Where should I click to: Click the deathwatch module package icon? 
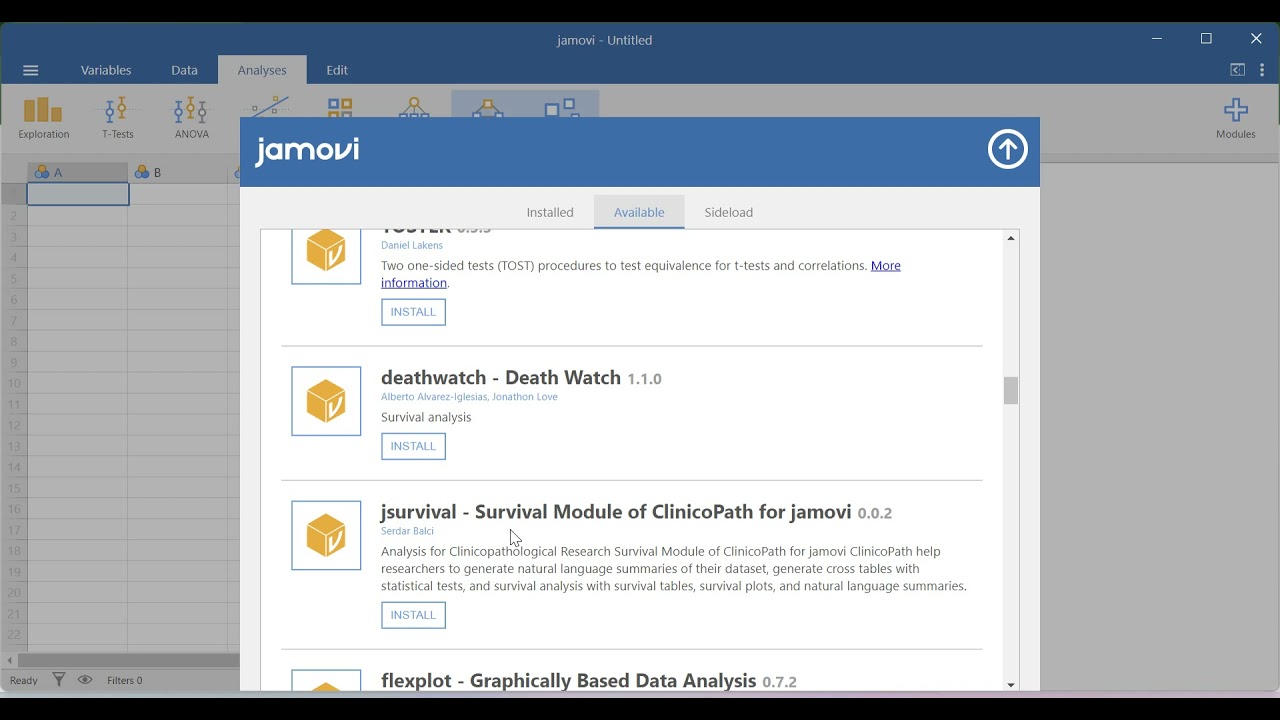pos(326,401)
